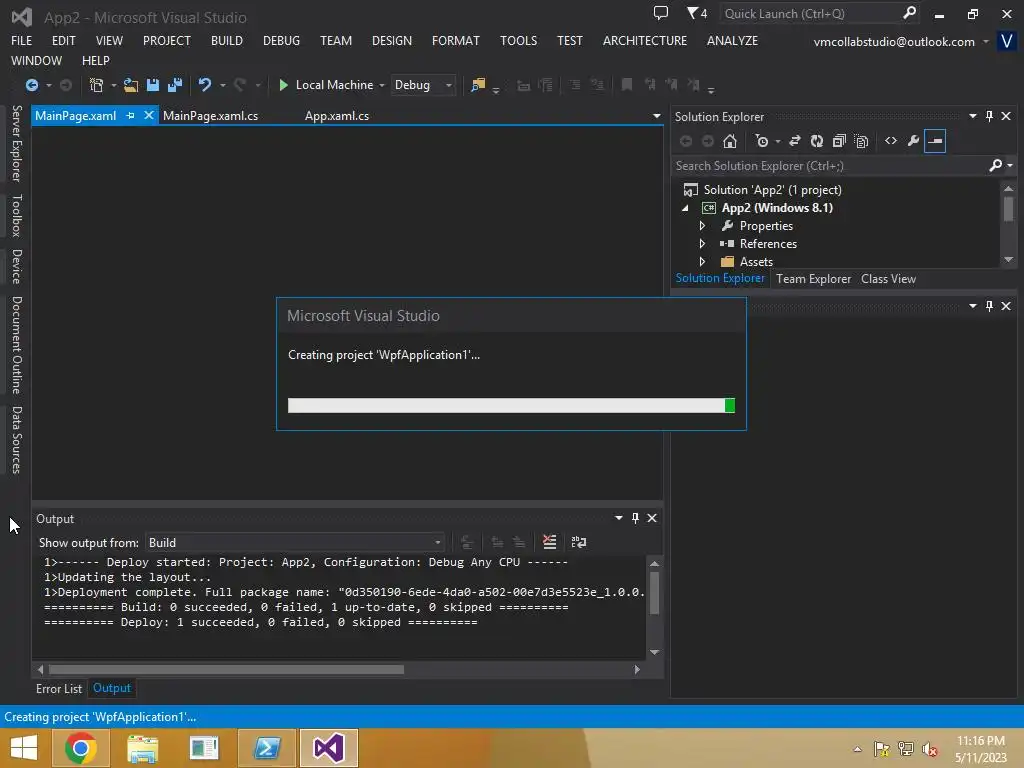The width and height of the screenshot is (1024, 768).
Task: Click the View Code icon in Solution Explorer
Action: pyautogui.click(x=891, y=141)
